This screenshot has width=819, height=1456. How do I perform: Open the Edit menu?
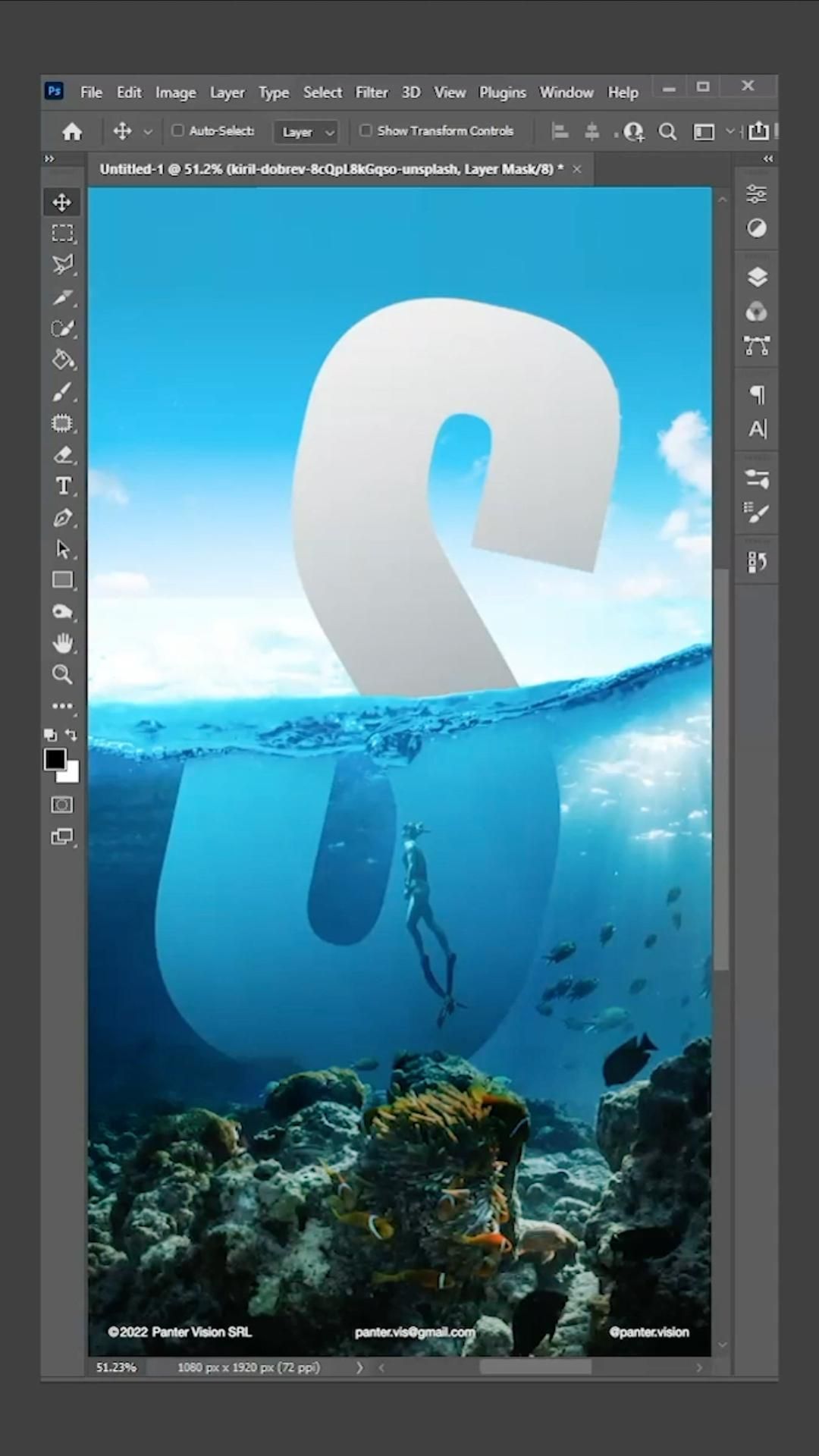[x=129, y=93]
